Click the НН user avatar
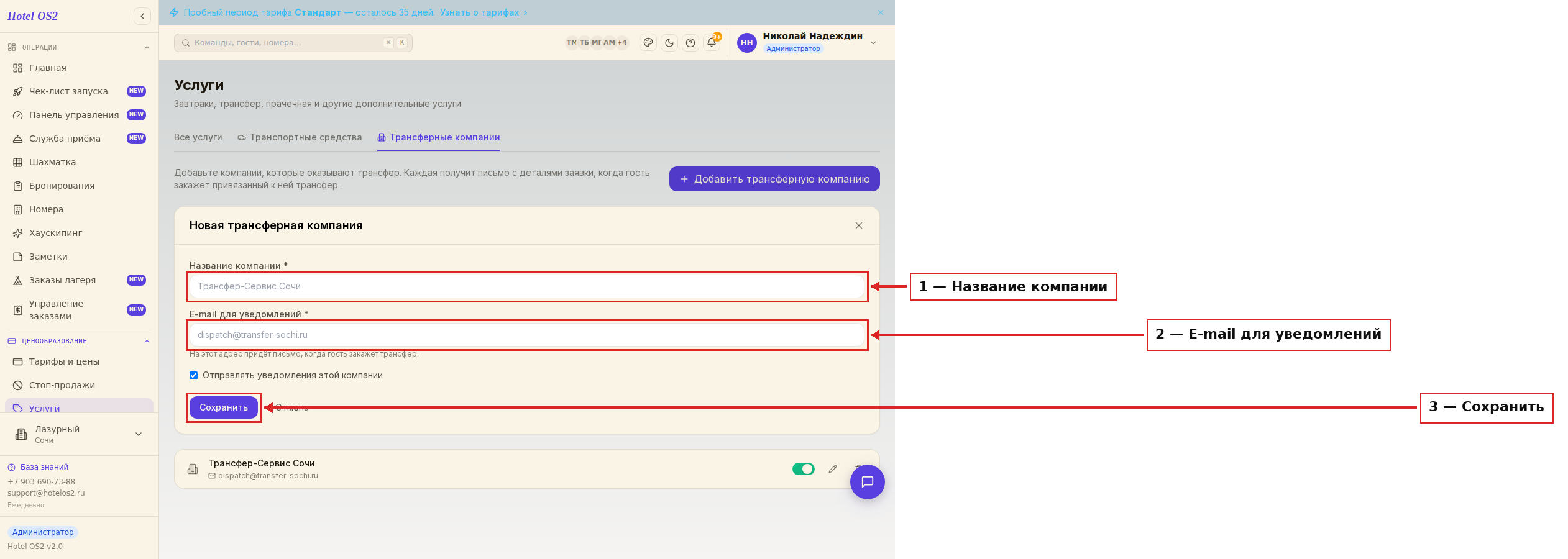 coord(747,43)
